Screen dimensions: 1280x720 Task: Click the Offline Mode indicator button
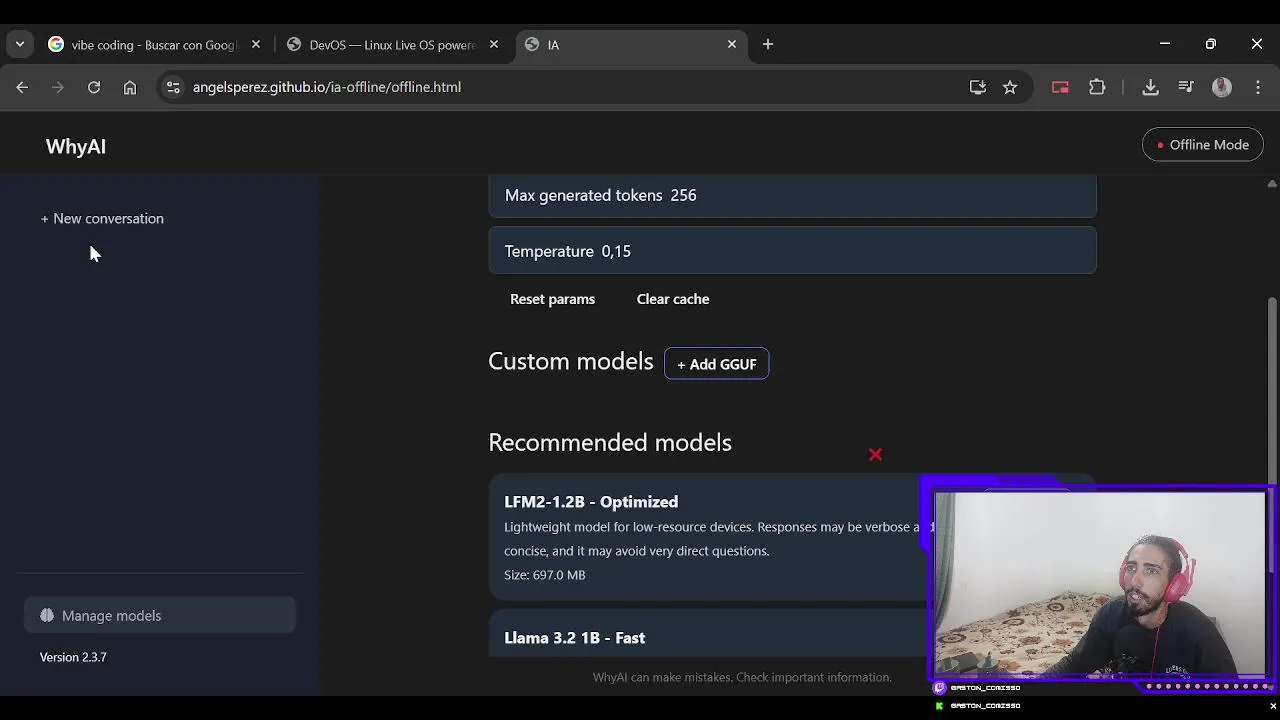pos(1203,145)
